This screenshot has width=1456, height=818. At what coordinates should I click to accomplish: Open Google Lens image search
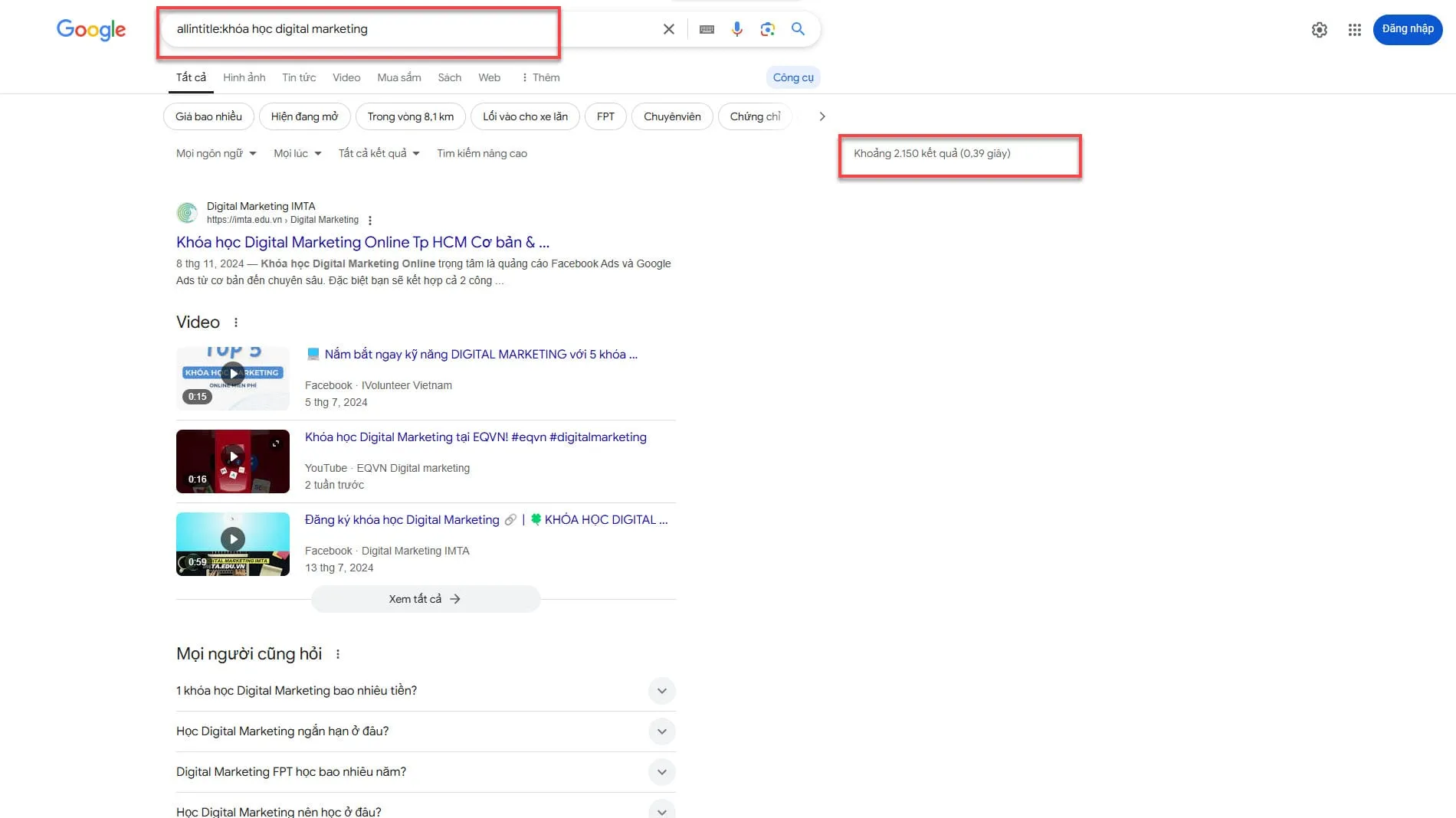pos(767,28)
